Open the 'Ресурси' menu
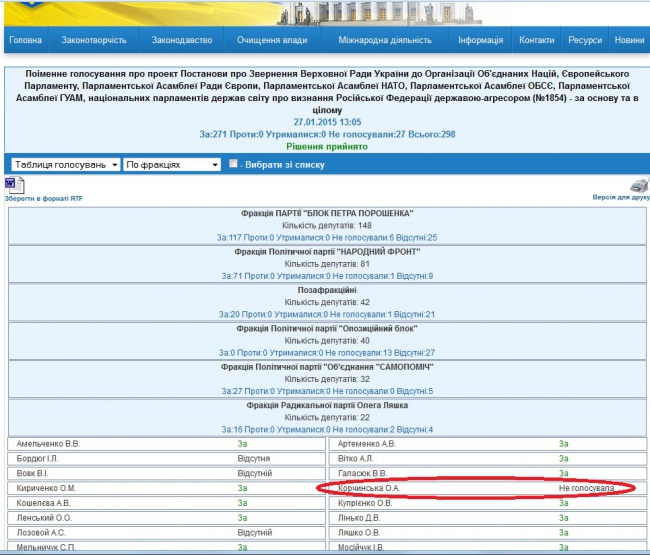The image size is (650, 555). click(x=585, y=40)
